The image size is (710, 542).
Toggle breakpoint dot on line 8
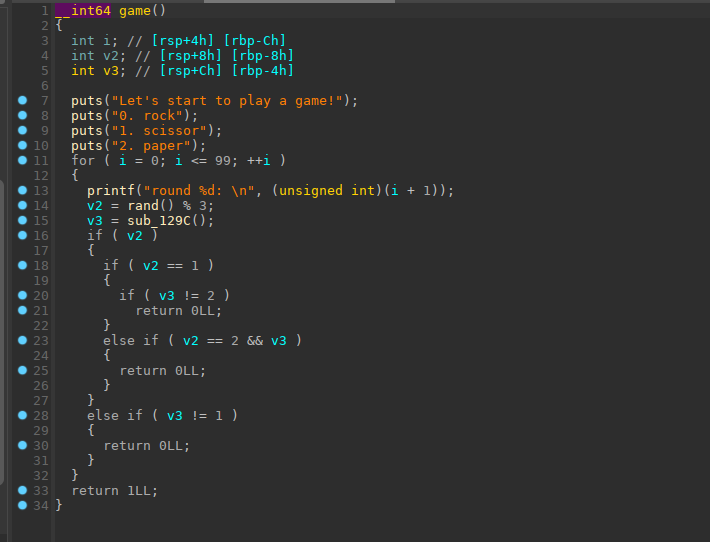[22, 115]
